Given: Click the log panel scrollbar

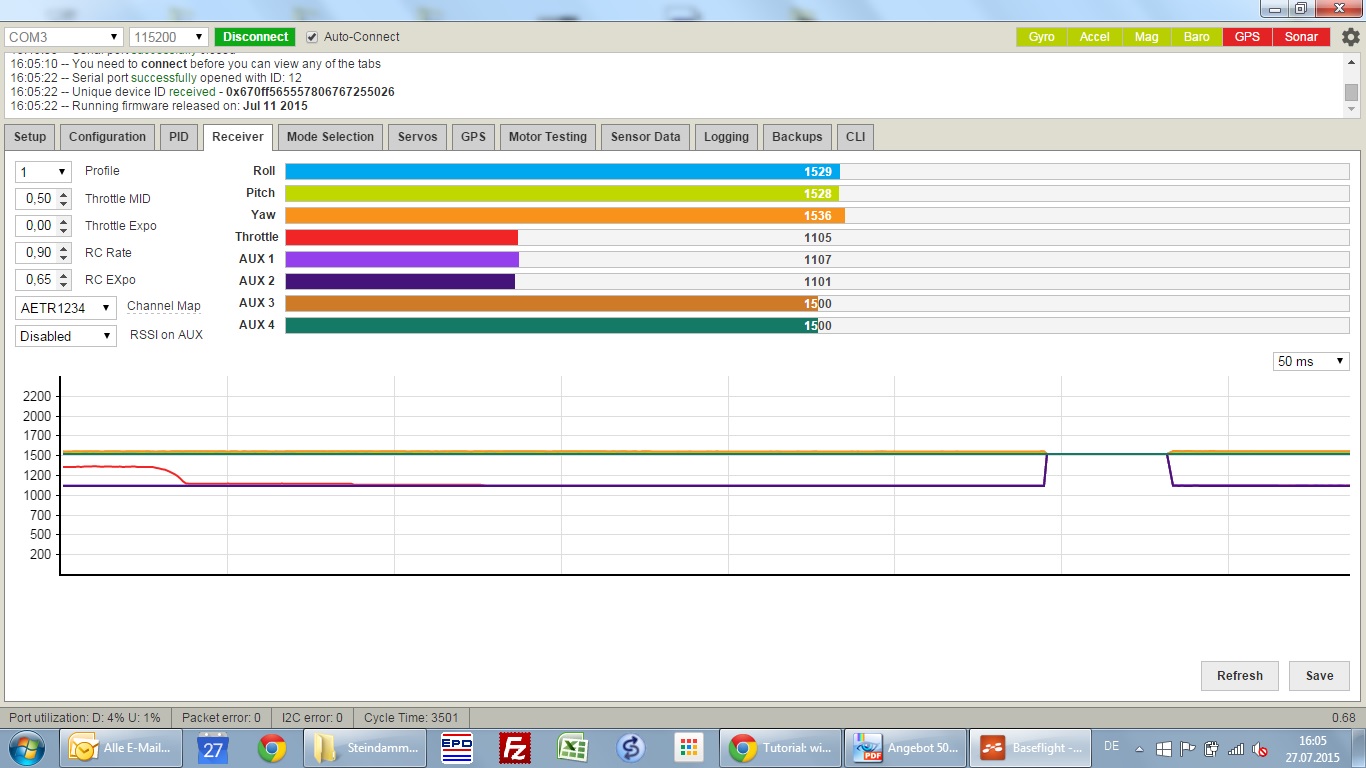Looking at the screenshot, I should click(x=1351, y=85).
